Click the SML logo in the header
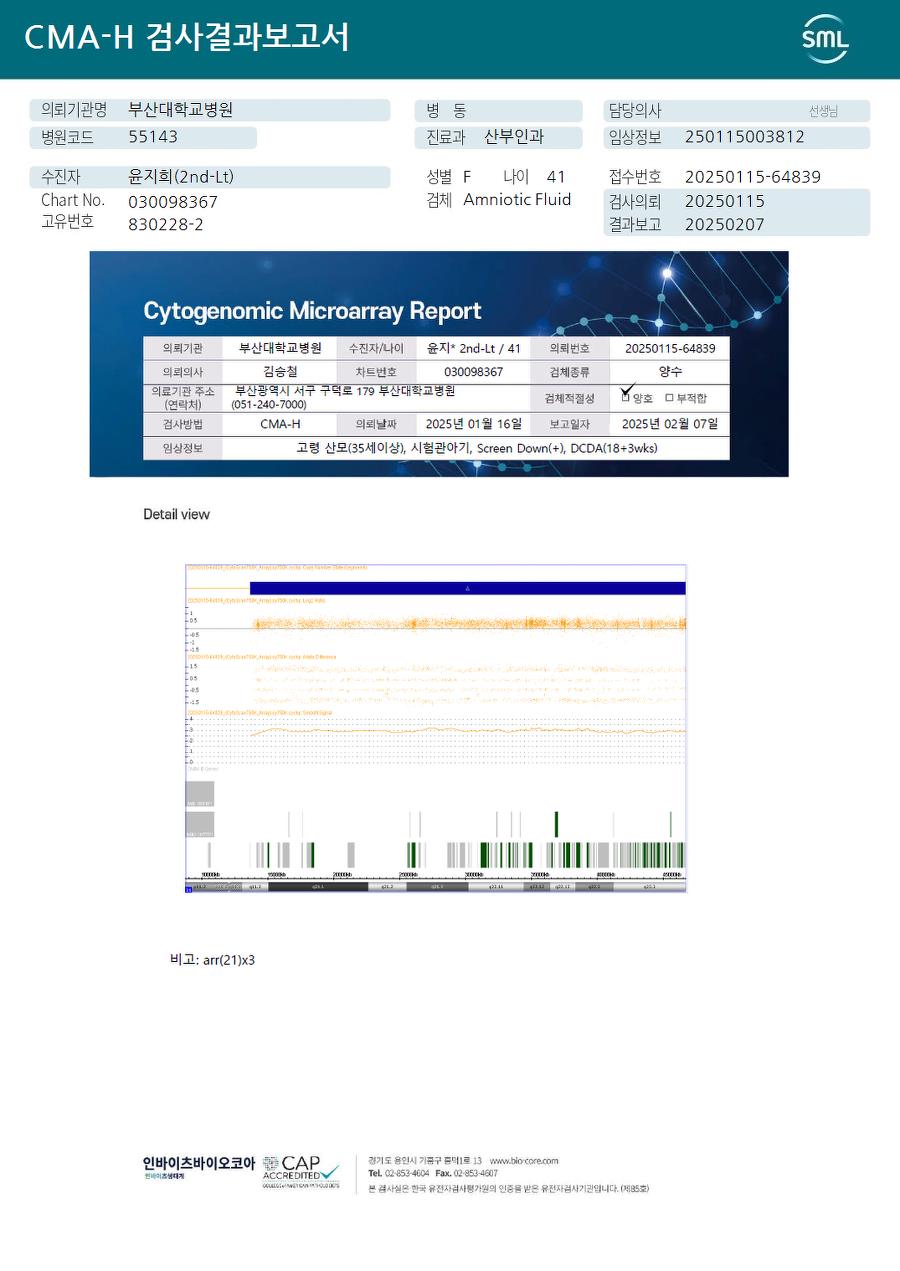 [825, 39]
